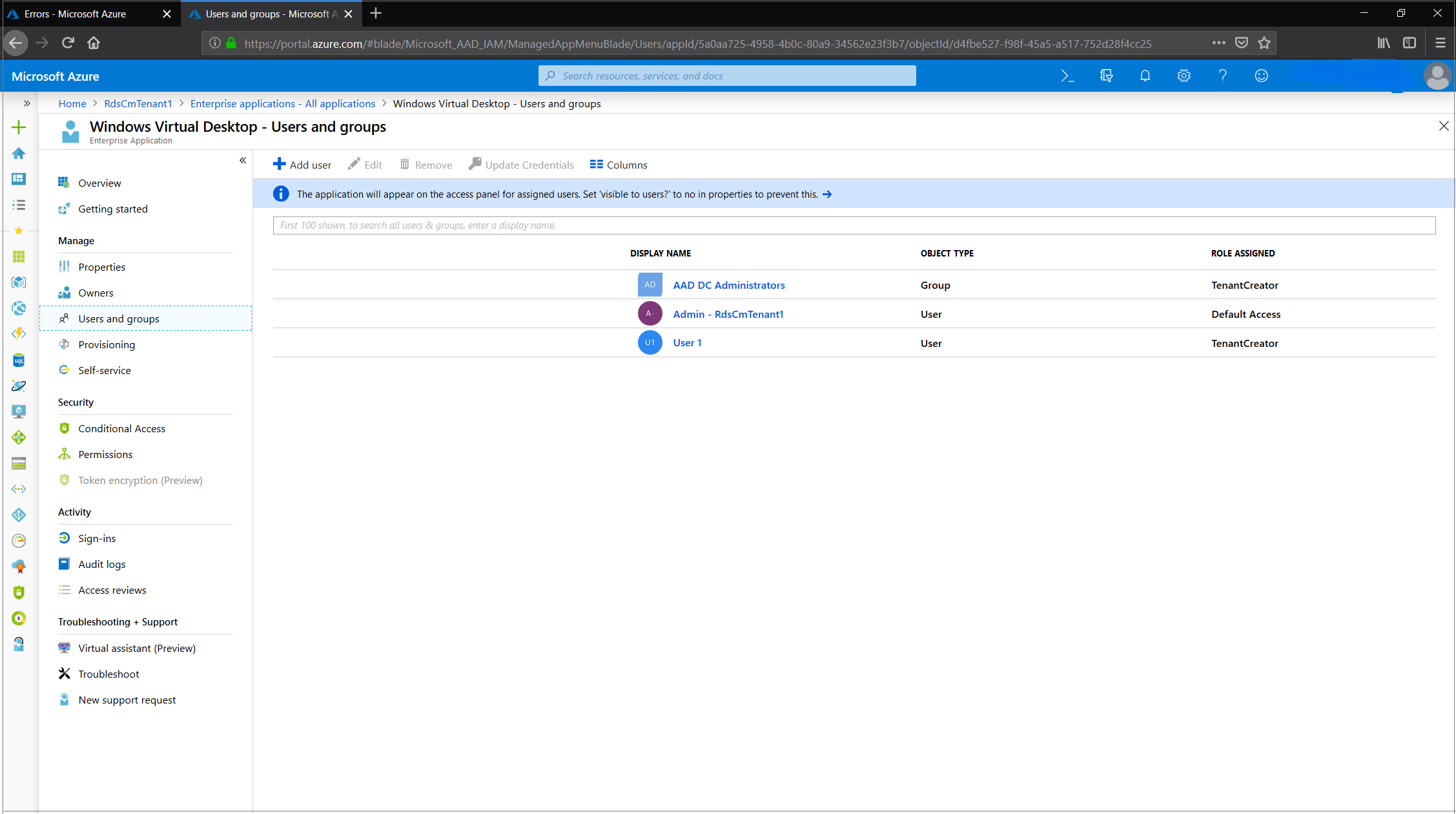Bookmark this page with star icon
The image size is (1456, 814).
pos(1264,43)
